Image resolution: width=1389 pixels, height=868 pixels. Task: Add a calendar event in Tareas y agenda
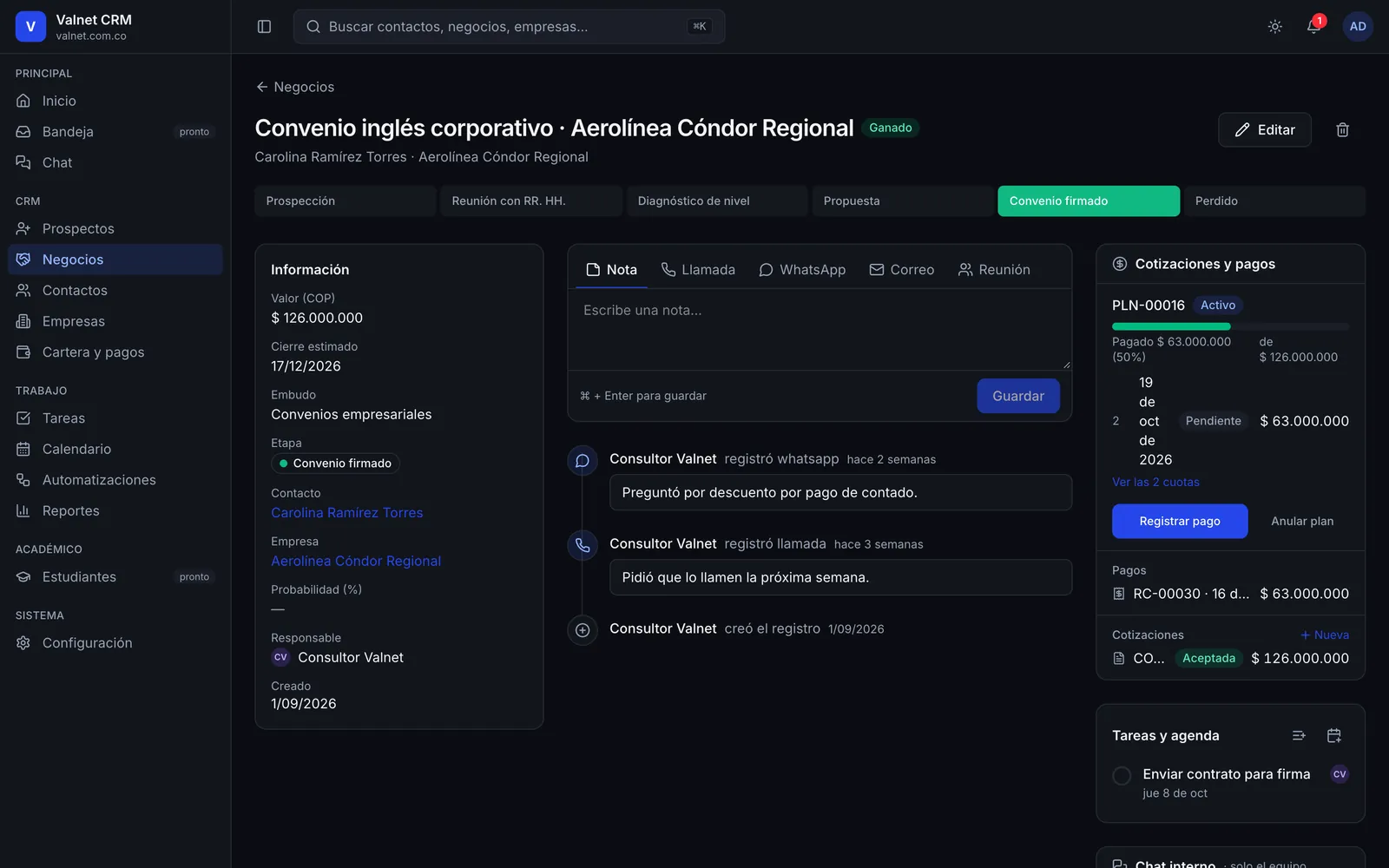[x=1334, y=736]
